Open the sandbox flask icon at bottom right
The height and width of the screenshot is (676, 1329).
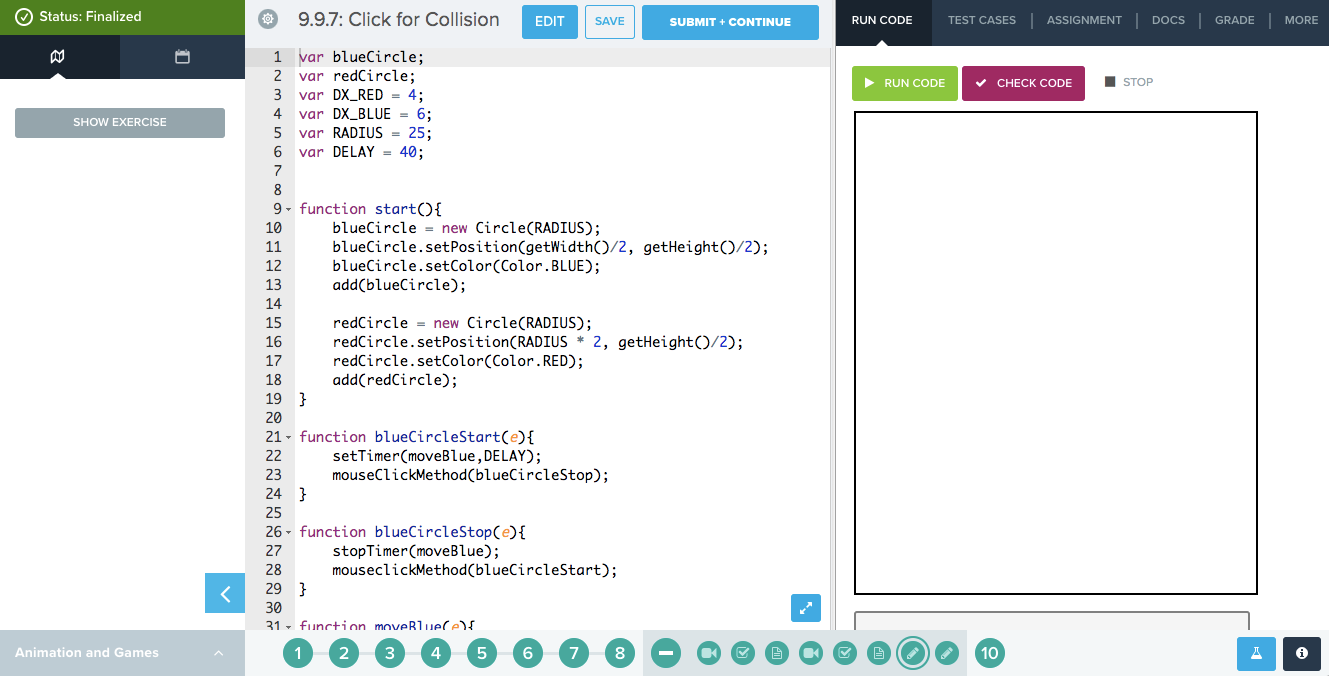click(1256, 653)
